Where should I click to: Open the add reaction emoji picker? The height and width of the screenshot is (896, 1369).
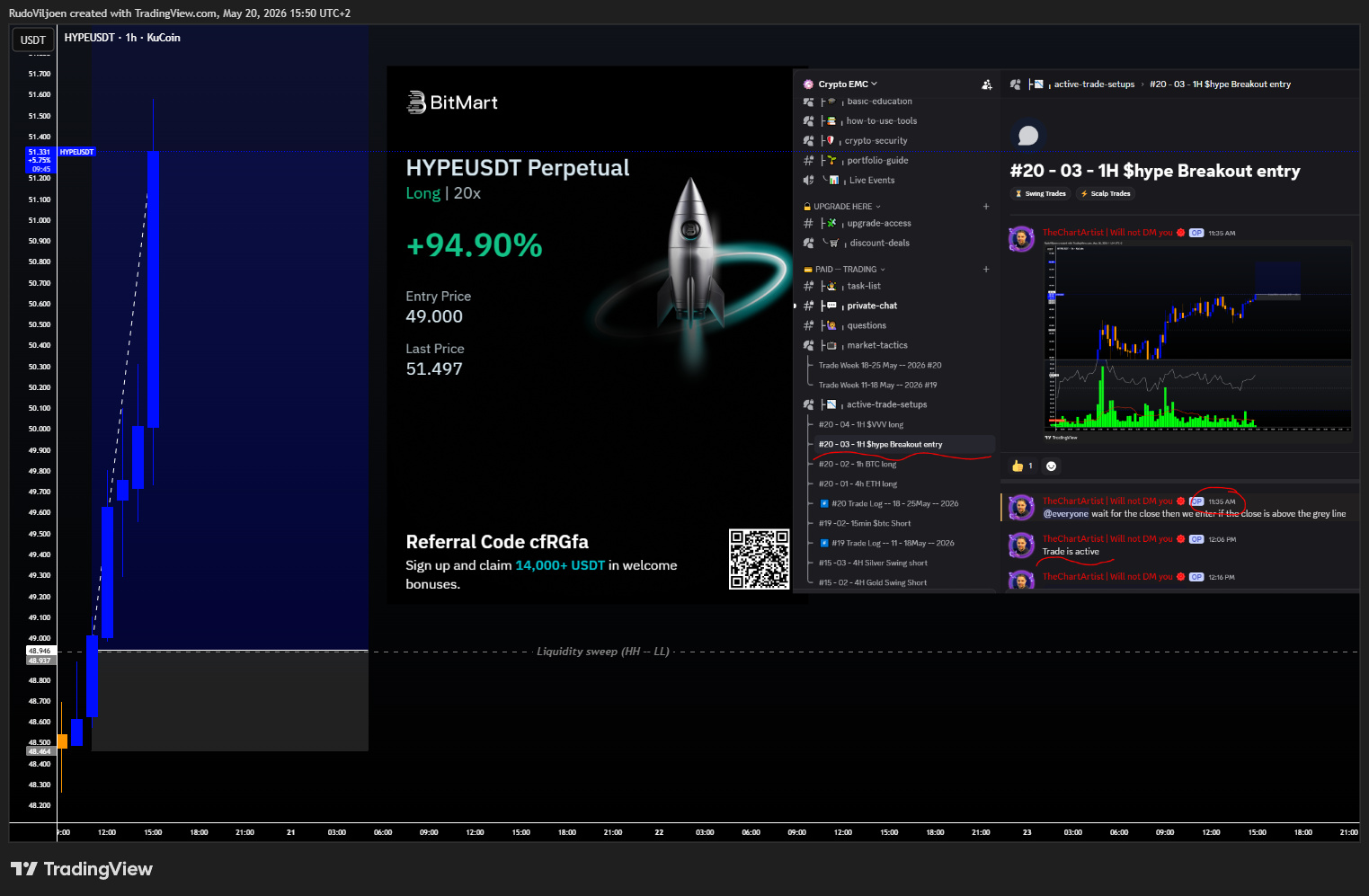point(1051,466)
